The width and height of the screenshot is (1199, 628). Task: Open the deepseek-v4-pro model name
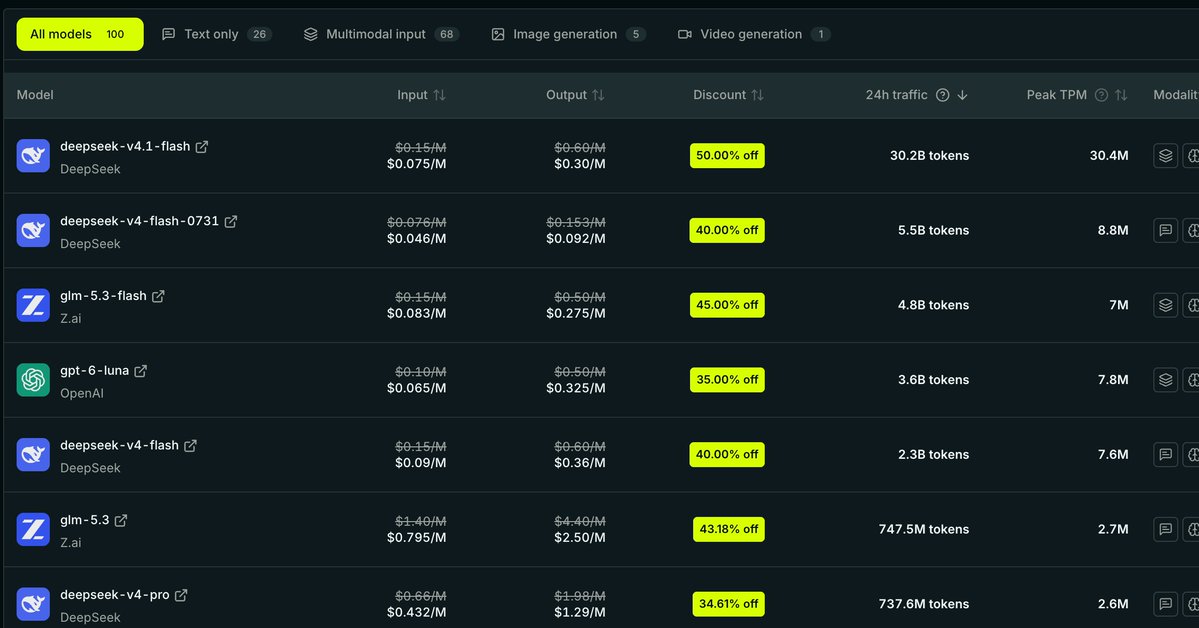[115, 595]
